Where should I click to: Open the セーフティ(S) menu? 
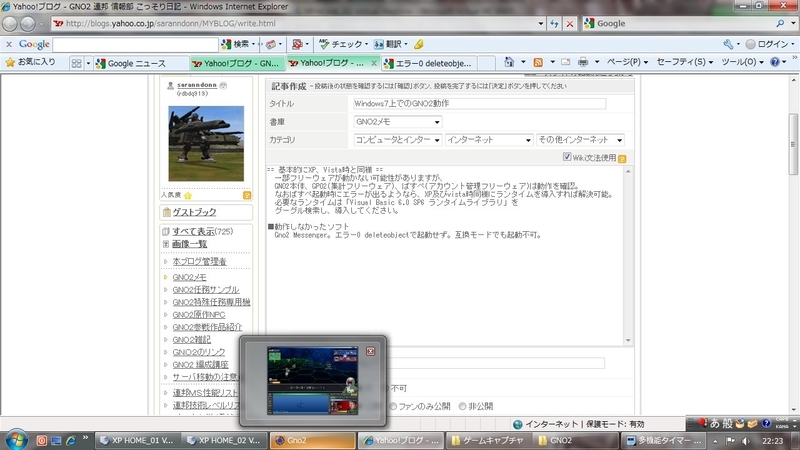[684, 62]
